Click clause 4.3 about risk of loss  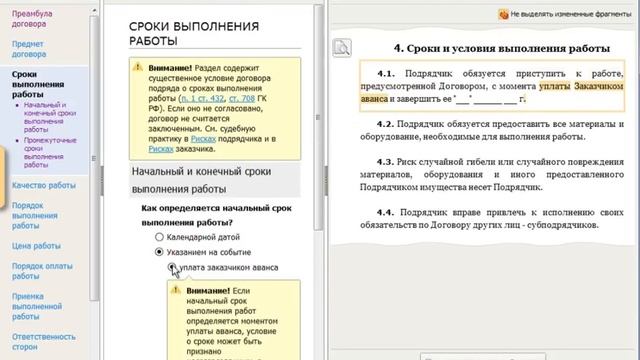492,175
